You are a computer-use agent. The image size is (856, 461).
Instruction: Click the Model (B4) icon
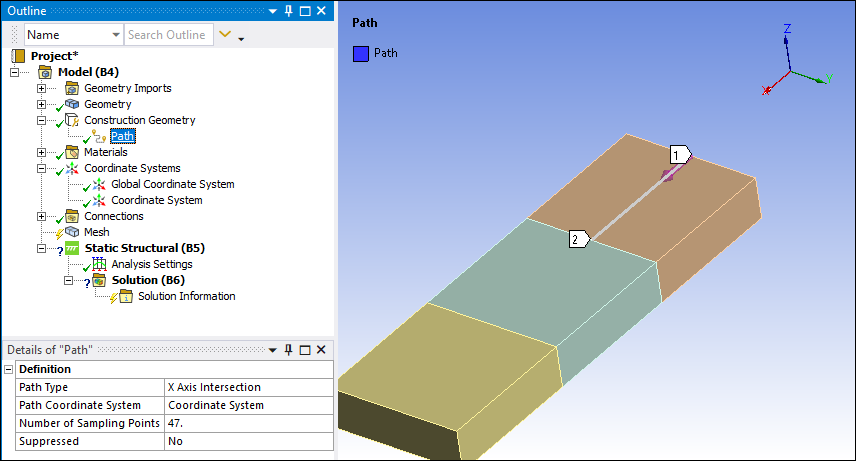[45, 72]
